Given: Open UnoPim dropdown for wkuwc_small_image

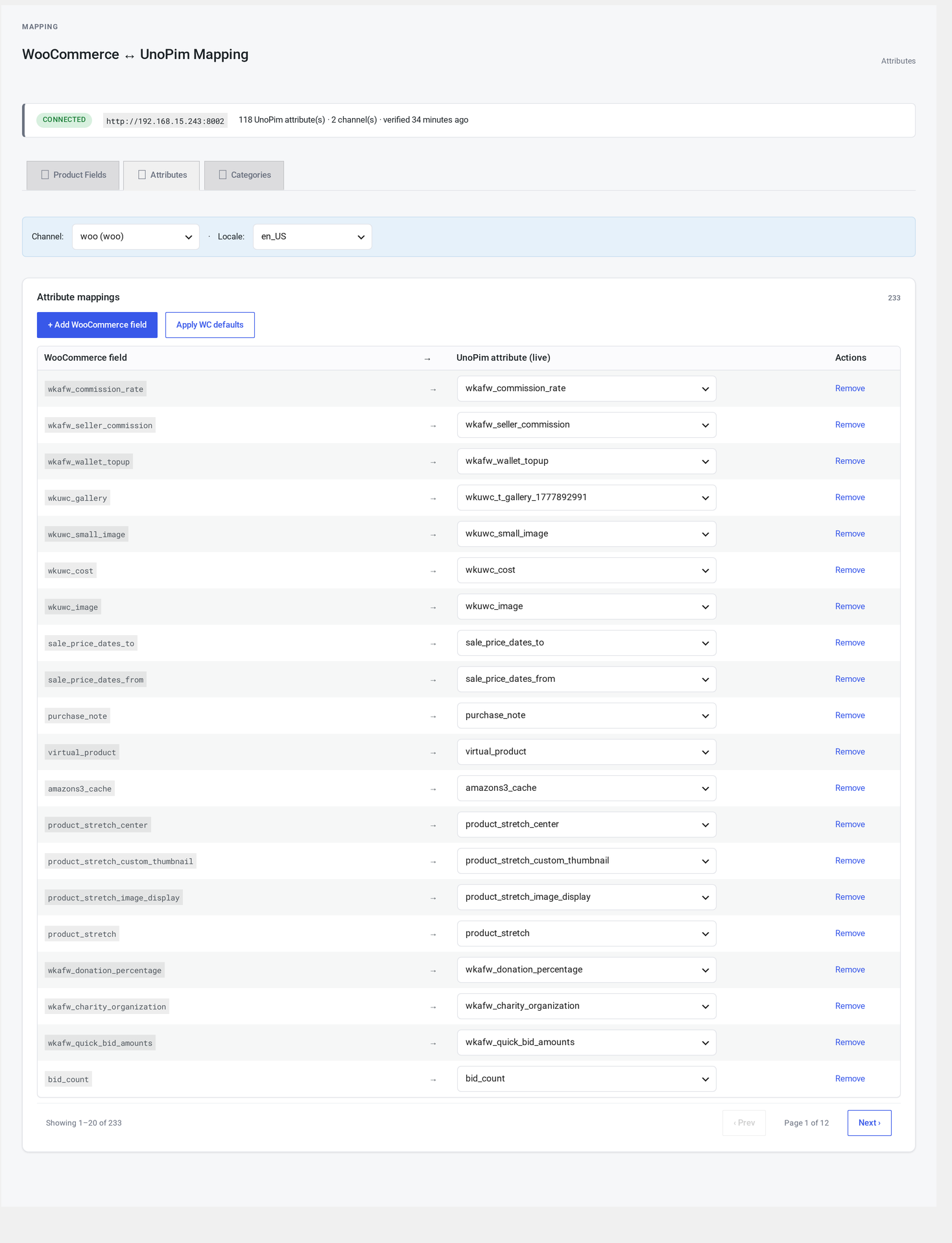Looking at the screenshot, I should click(586, 534).
